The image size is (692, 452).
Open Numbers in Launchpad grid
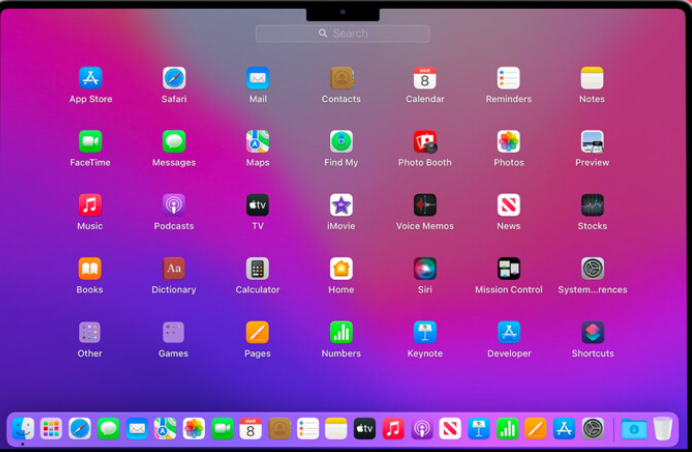(x=341, y=332)
